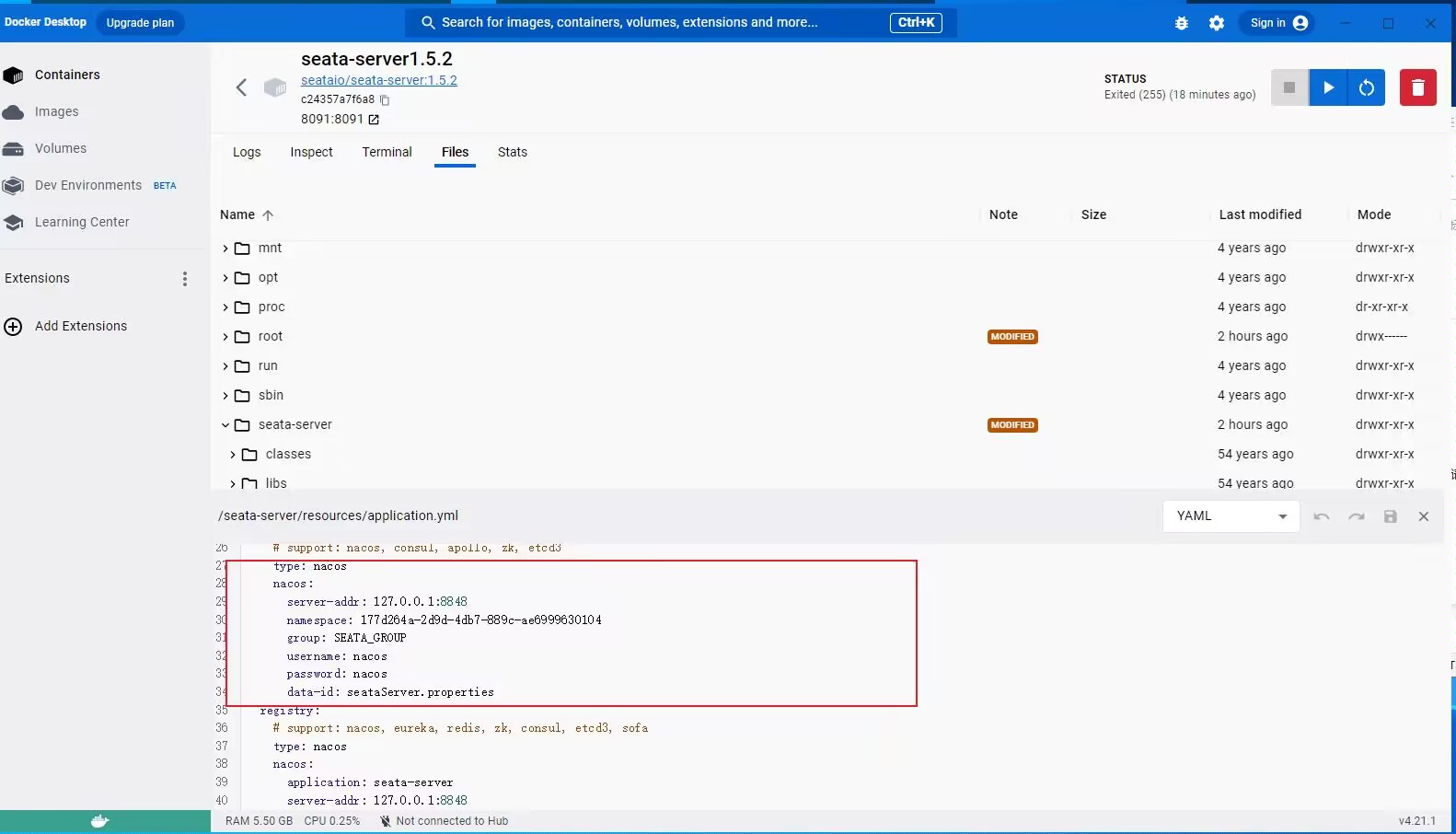Delete the container with trash button
Screen dimensions: 1456x834
pos(1418,87)
